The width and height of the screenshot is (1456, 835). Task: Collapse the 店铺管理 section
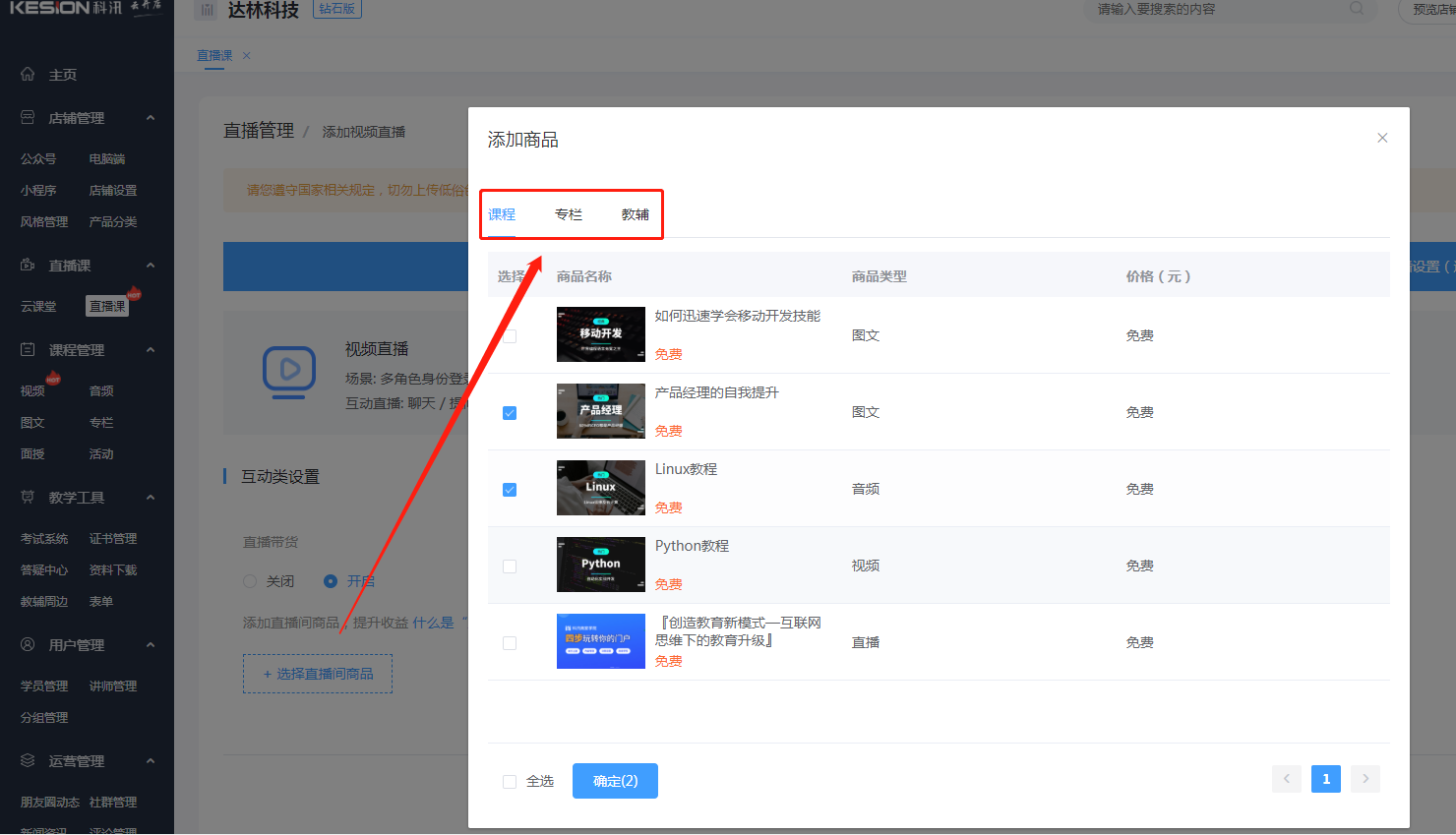click(x=150, y=117)
